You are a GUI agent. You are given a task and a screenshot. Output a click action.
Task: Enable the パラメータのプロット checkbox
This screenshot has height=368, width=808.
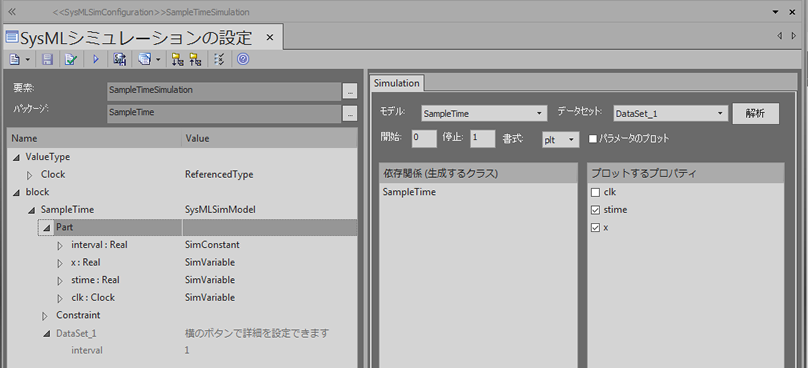593,139
